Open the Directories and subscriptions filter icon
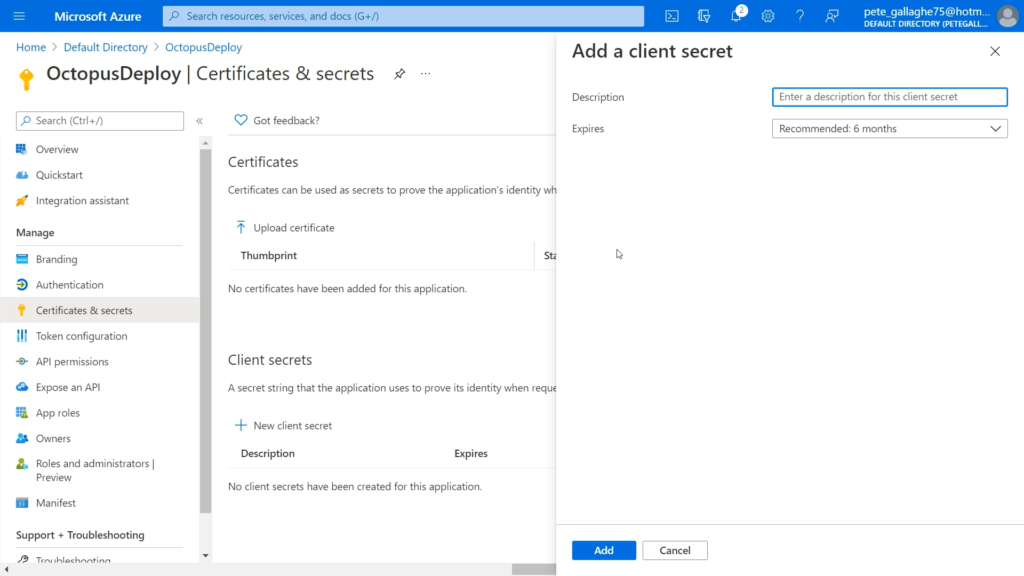Screen dimensions: 1024x576 tap(703, 16)
